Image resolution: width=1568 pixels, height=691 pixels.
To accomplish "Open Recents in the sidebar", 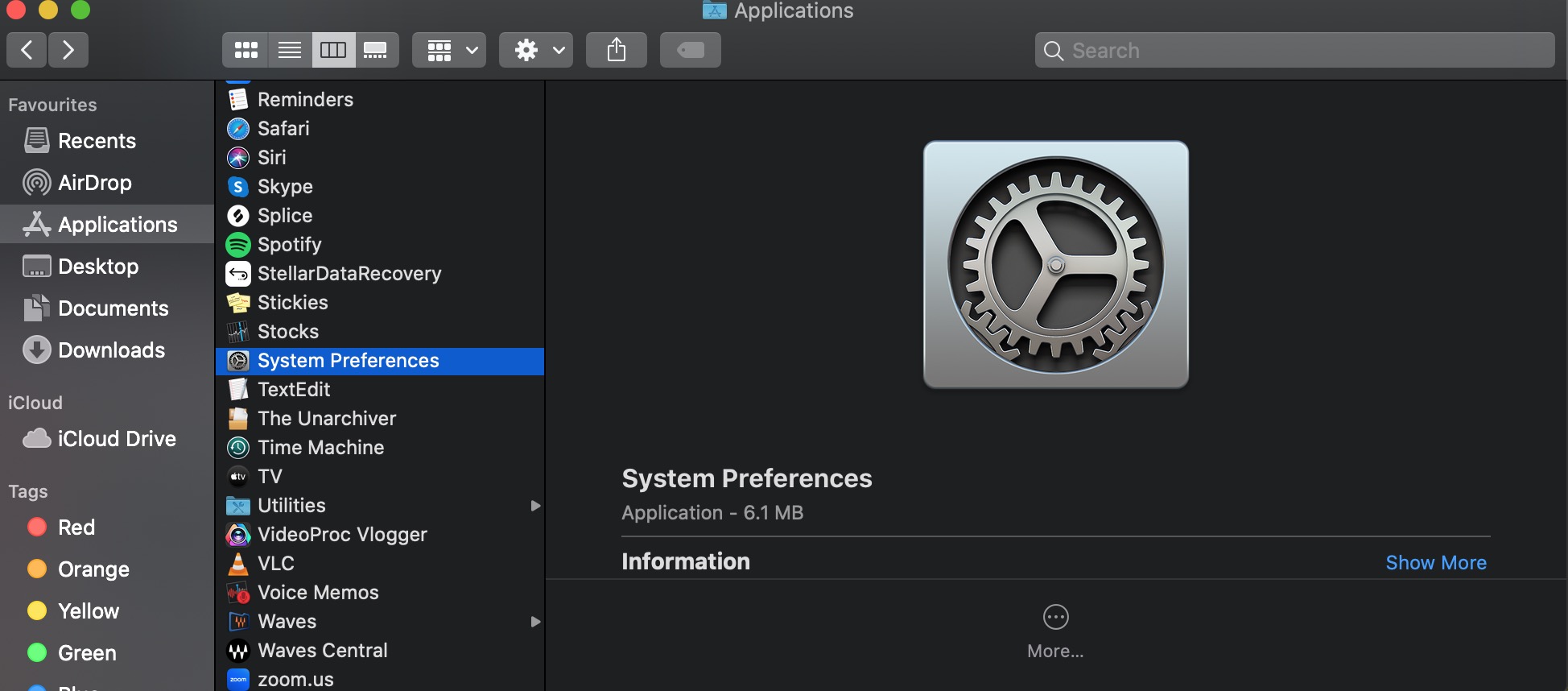I will click(x=107, y=141).
